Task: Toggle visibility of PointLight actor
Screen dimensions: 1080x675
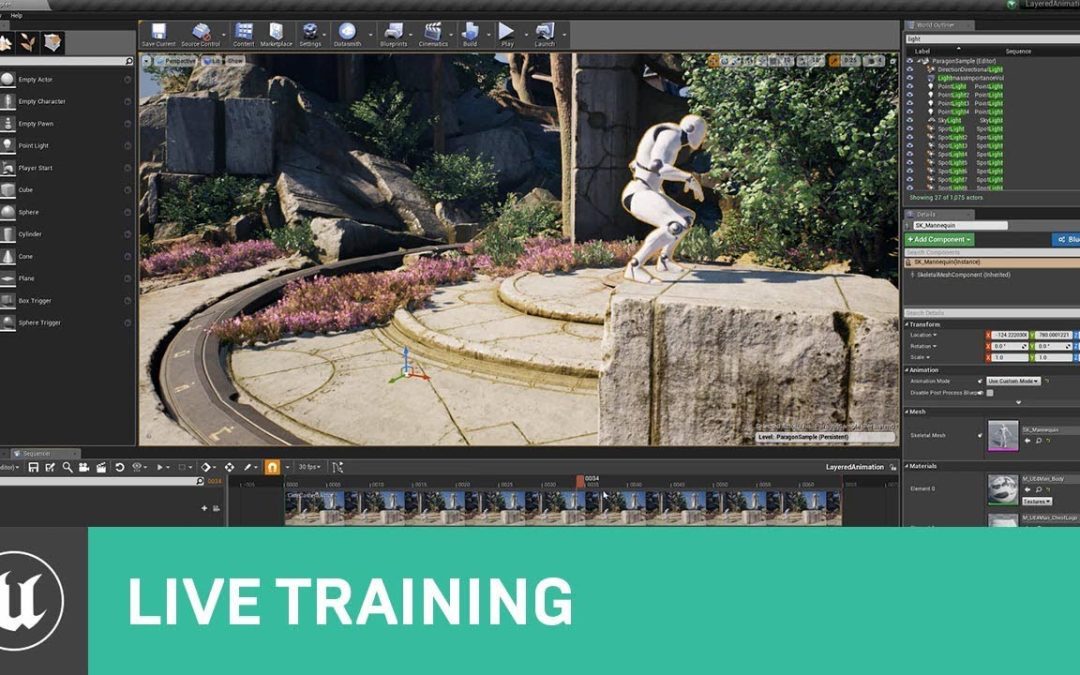Action: [x=910, y=87]
